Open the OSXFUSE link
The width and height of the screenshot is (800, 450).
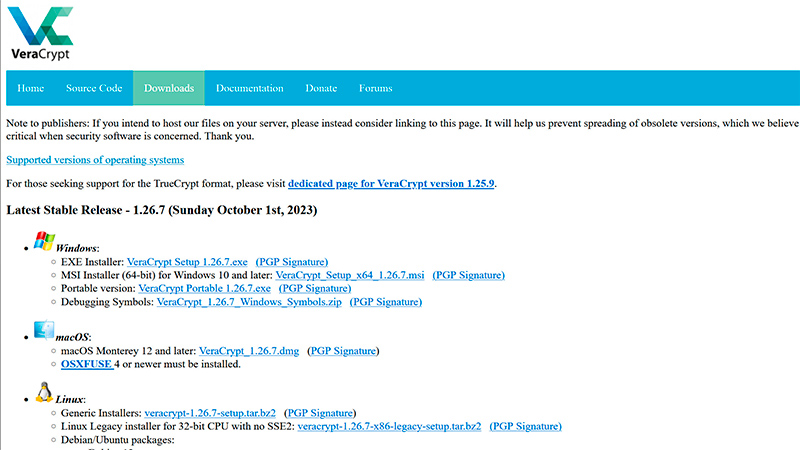tap(86, 365)
